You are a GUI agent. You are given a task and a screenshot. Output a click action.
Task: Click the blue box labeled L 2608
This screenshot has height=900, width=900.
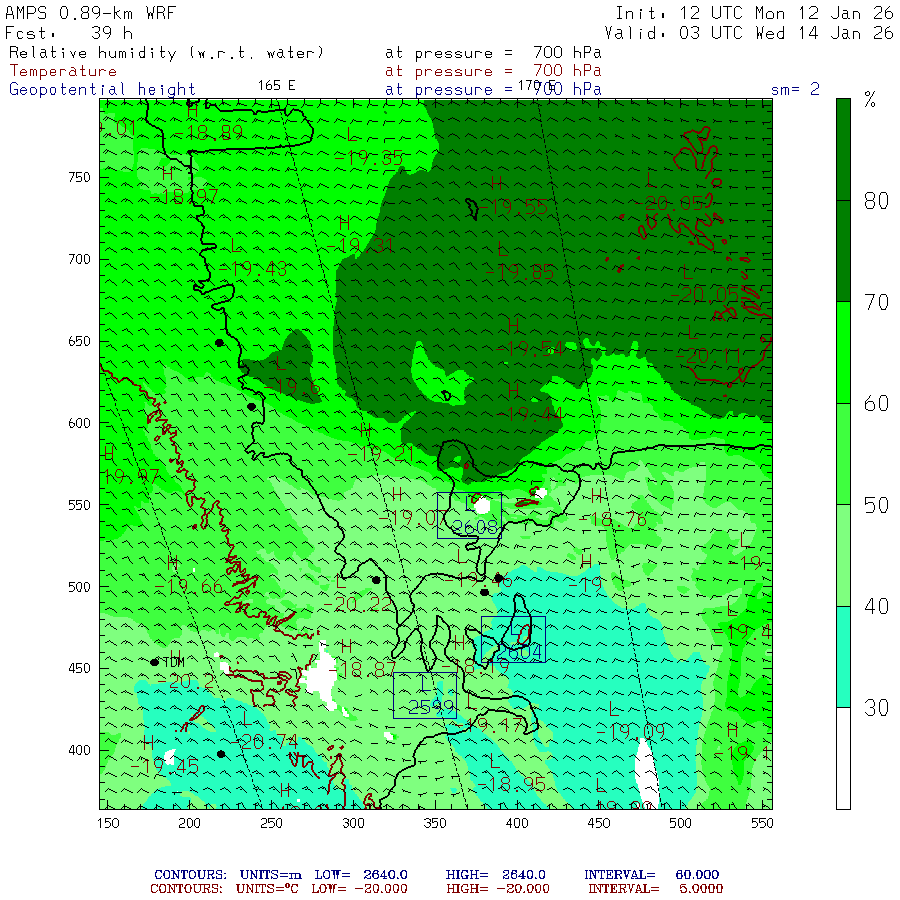pyautogui.click(x=469, y=516)
